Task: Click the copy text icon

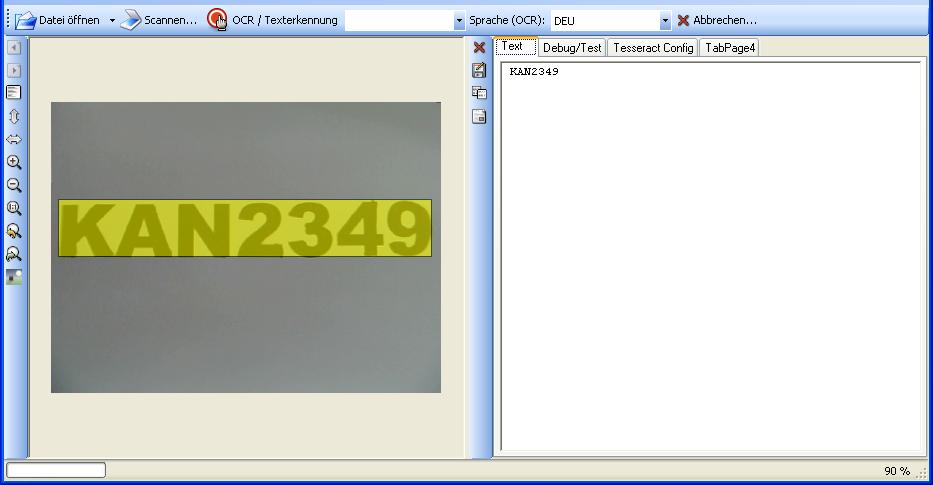Action: coord(479,93)
